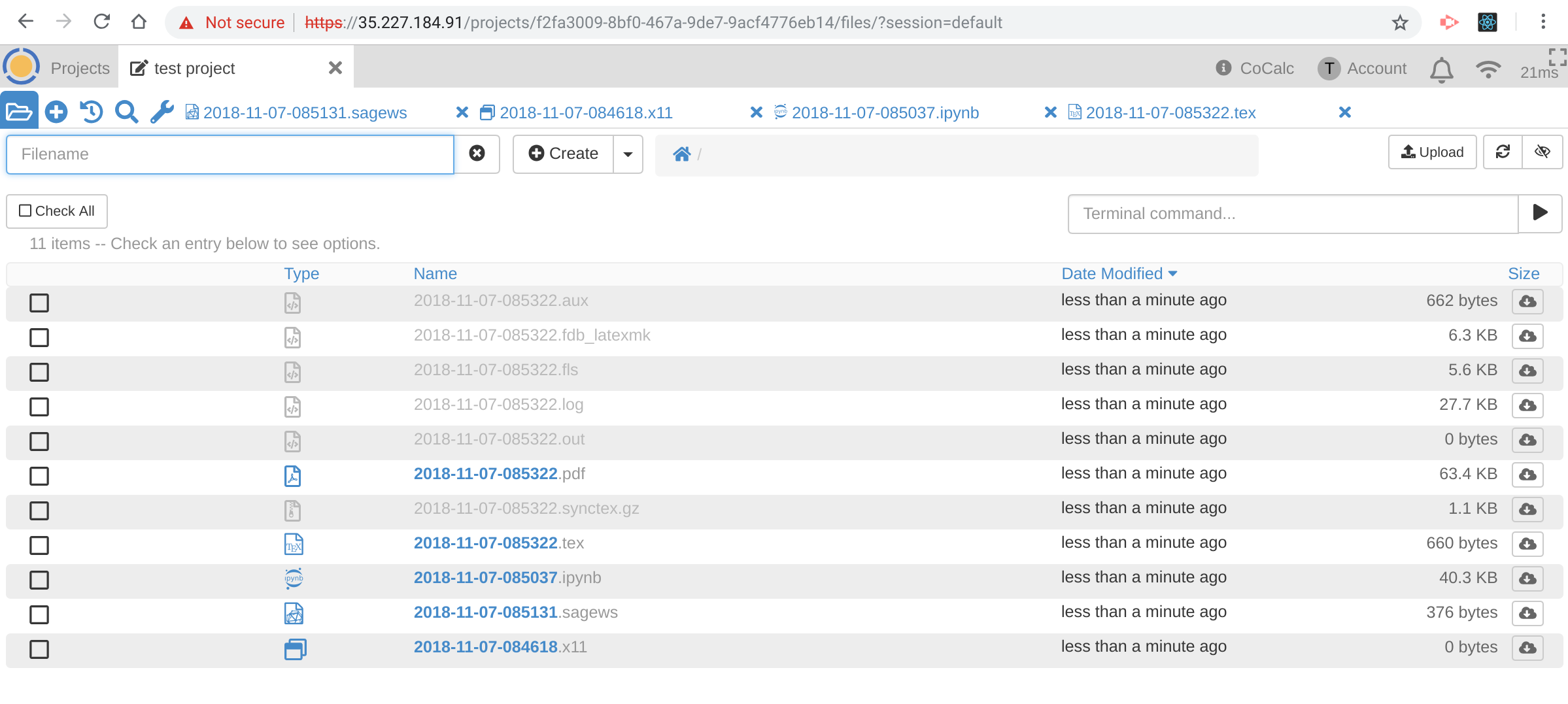
Task: Click the find-in-files magnifier icon
Action: coord(126,112)
